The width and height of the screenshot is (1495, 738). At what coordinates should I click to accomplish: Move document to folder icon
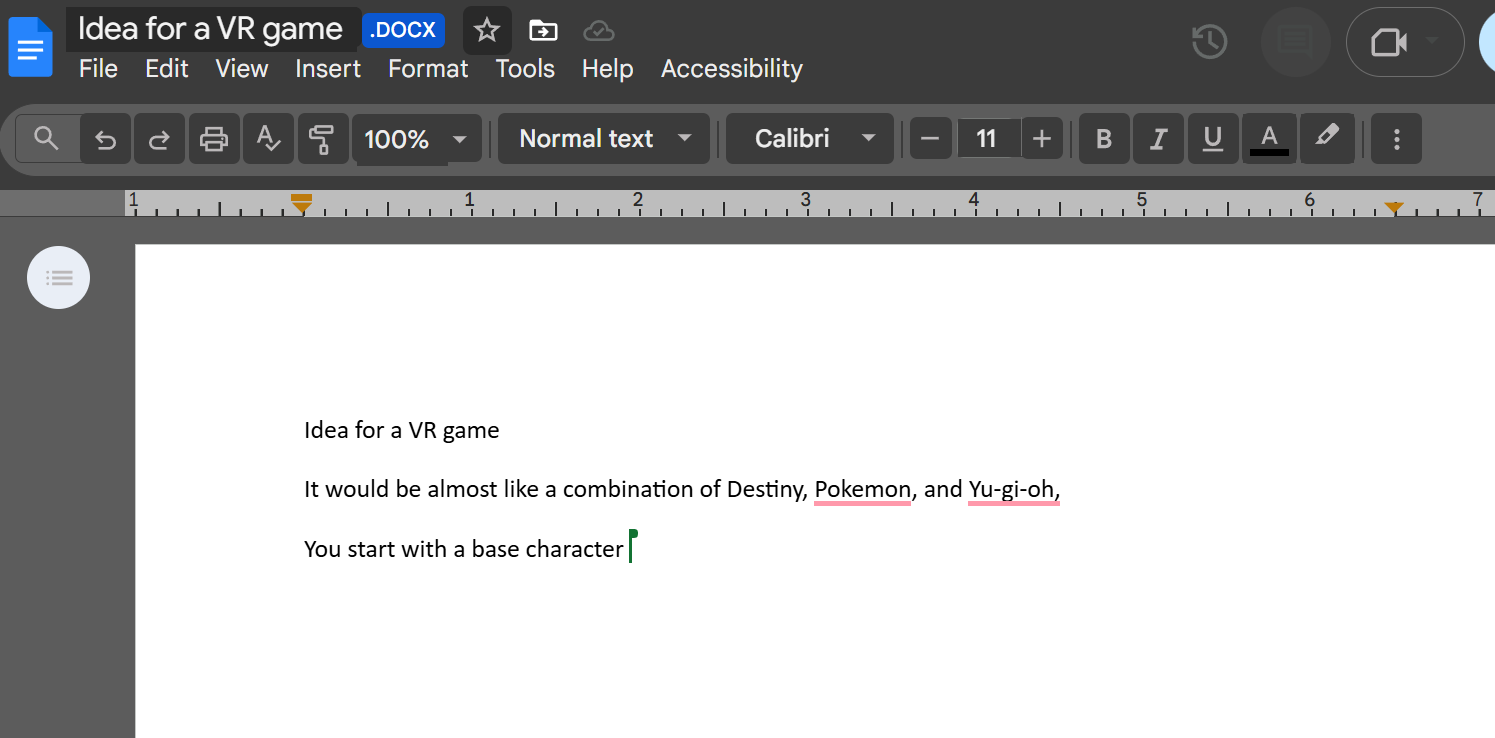(543, 31)
